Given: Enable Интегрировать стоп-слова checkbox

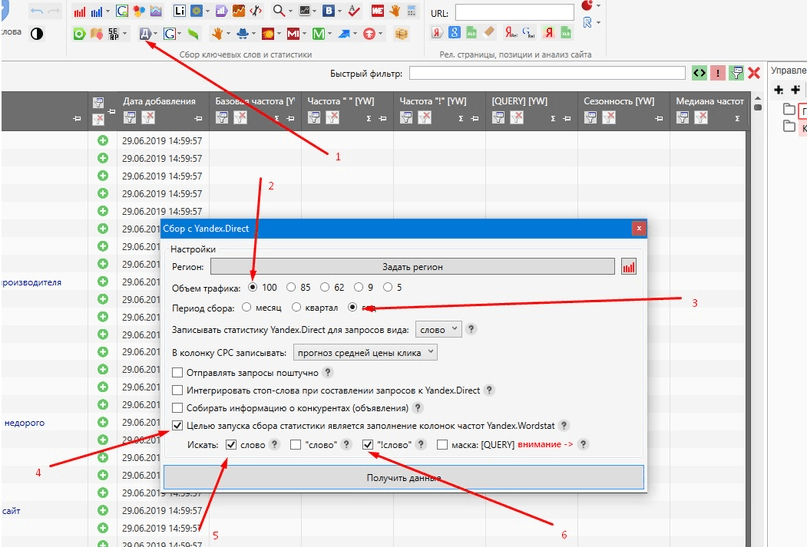Looking at the screenshot, I should [x=178, y=390].
